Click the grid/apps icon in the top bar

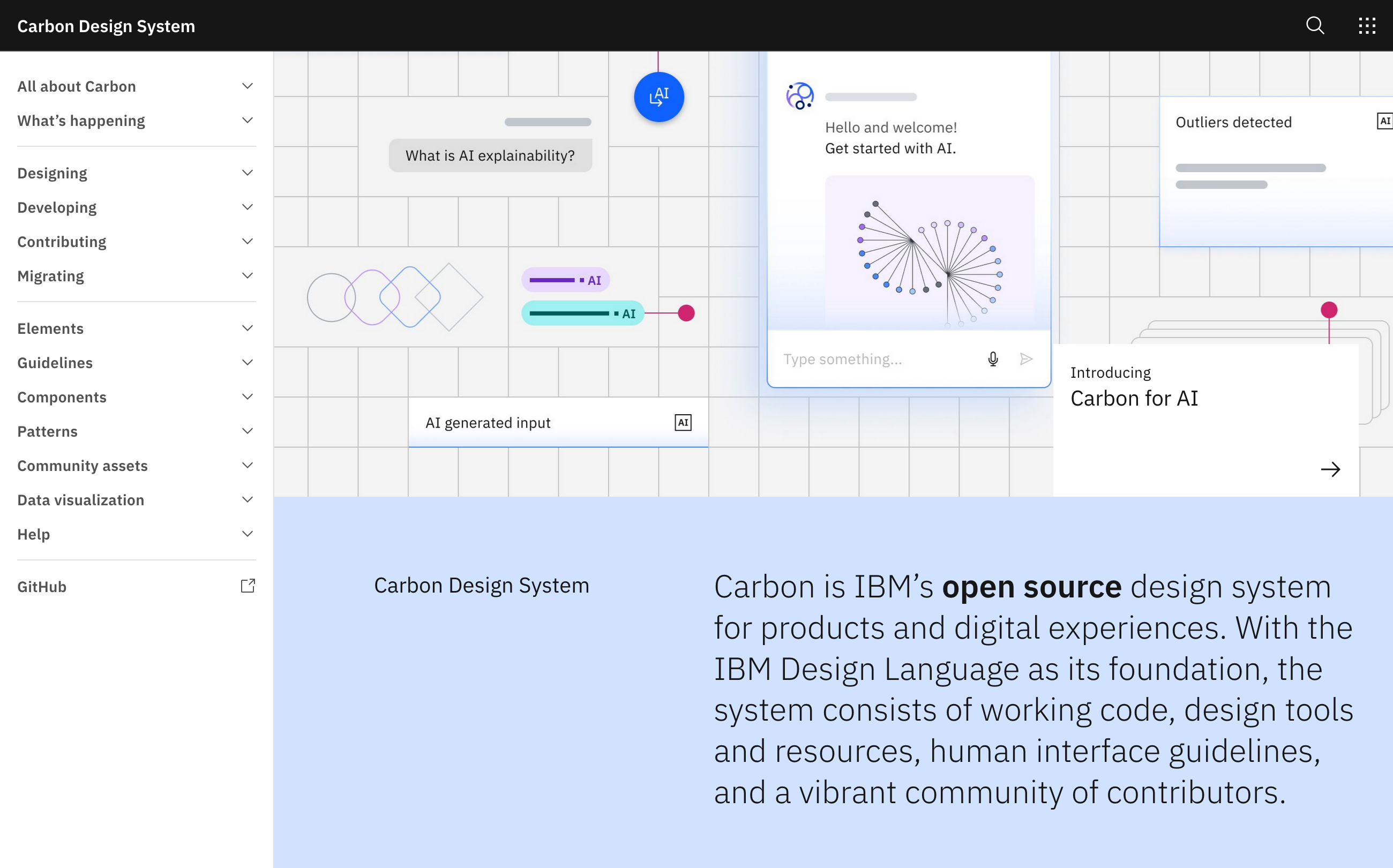[x=1367, y=25]
